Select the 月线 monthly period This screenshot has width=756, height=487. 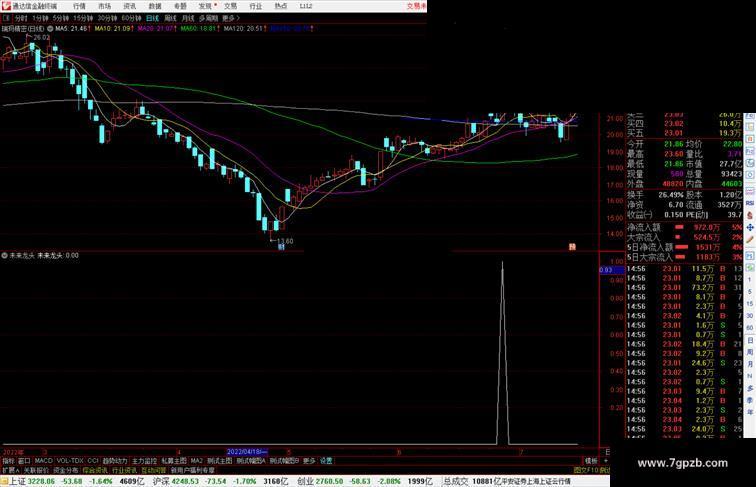(x=188, y=18)
